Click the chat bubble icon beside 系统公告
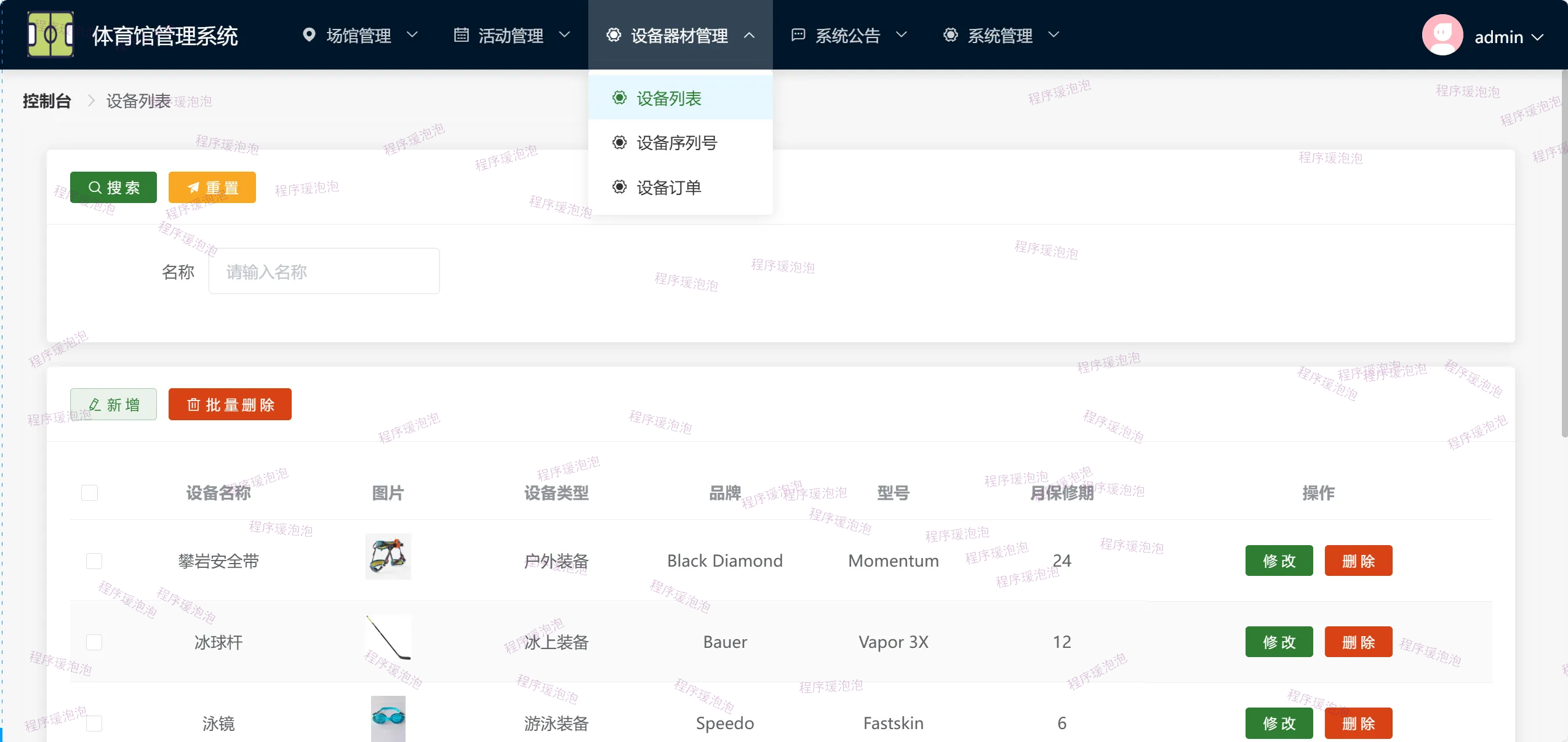Image resolution: width=1568 pixels, height=742 pixels. [798, 35]
